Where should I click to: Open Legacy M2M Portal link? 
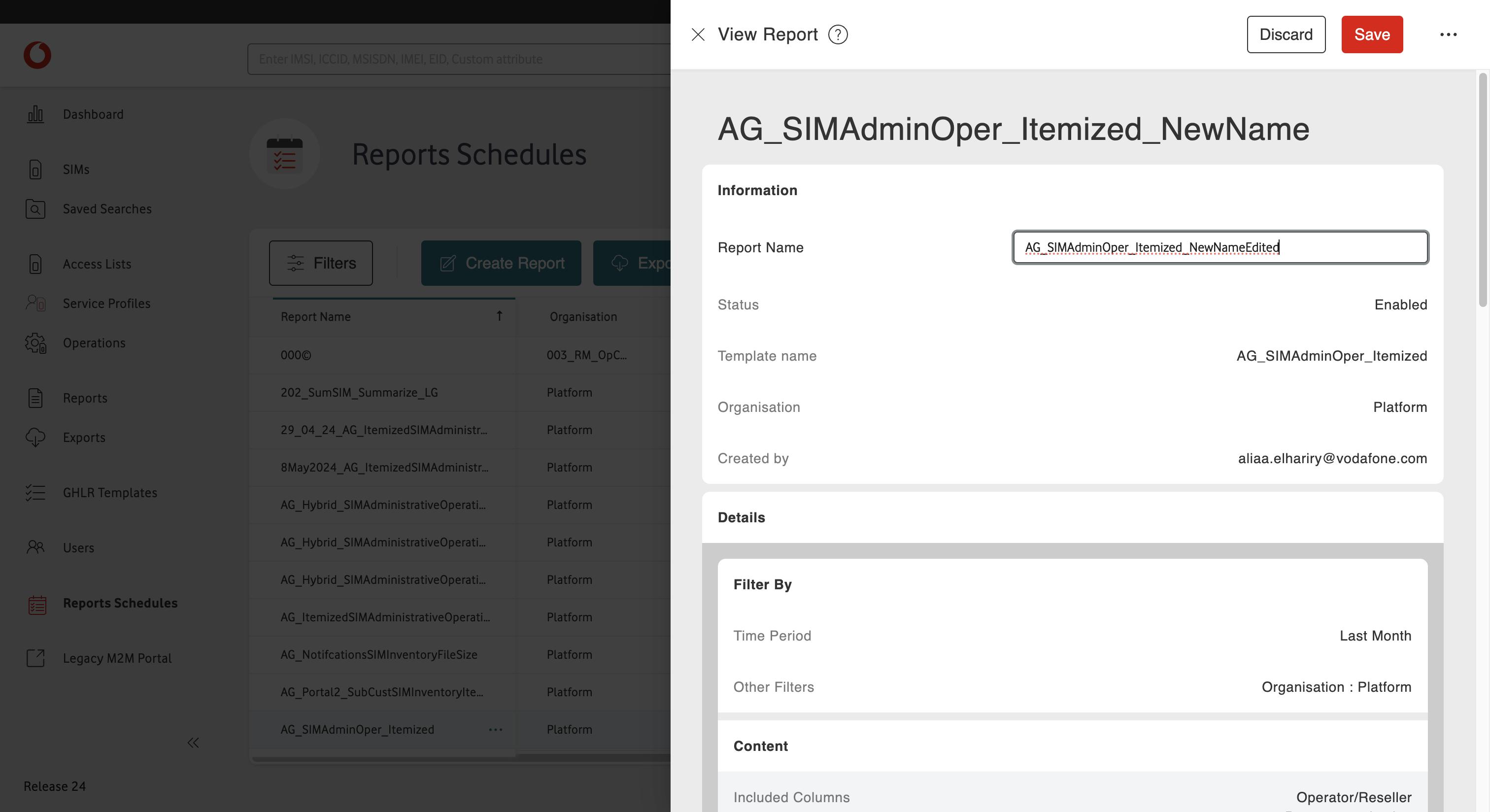pos(117,658)
